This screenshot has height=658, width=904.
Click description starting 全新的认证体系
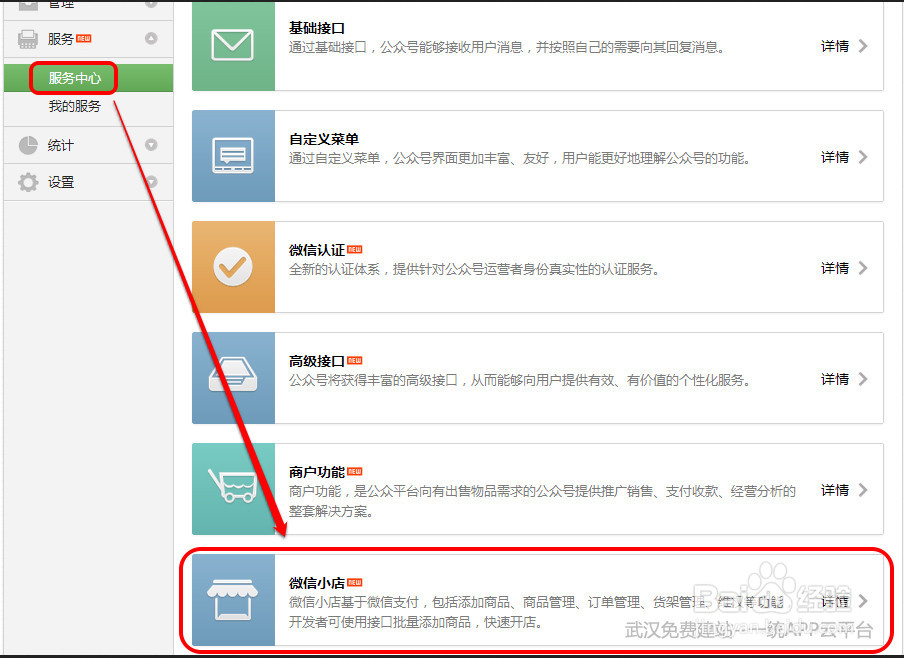(x=474, y=269)
